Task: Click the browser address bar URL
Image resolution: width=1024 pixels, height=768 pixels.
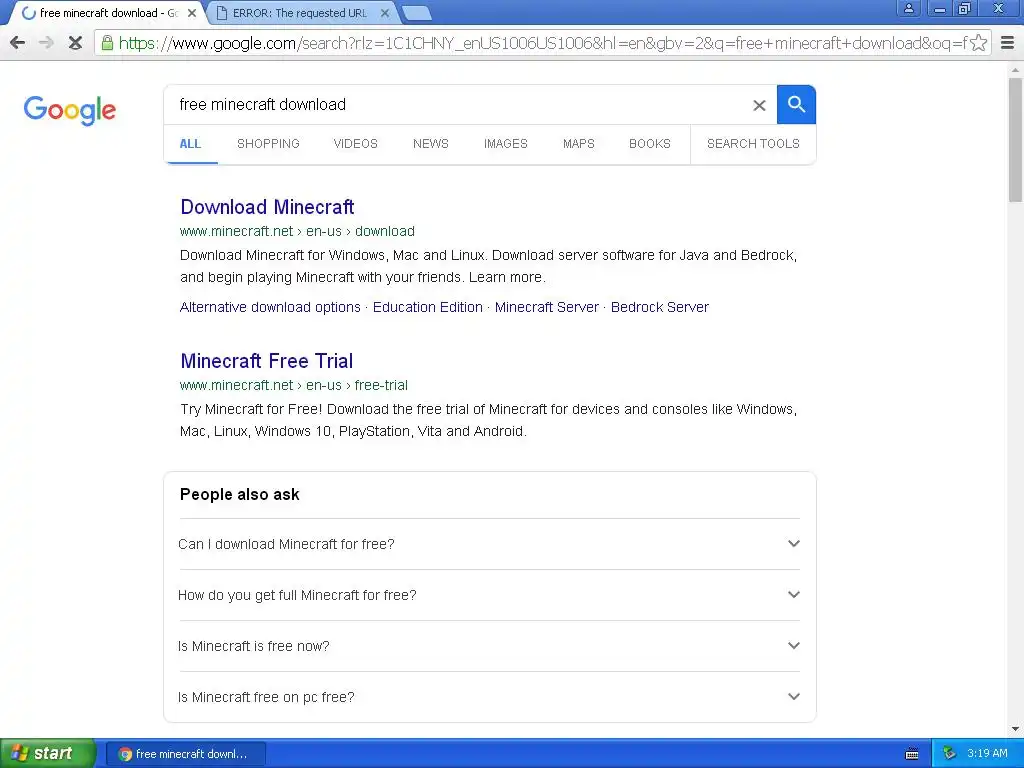Action: tap(542, 43)
